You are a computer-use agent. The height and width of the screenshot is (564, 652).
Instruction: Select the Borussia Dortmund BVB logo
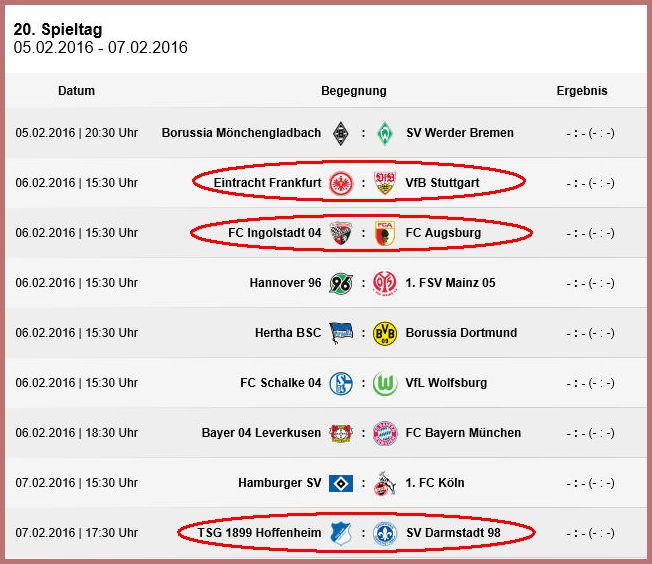pyautogui.click(x=385, y=333)
